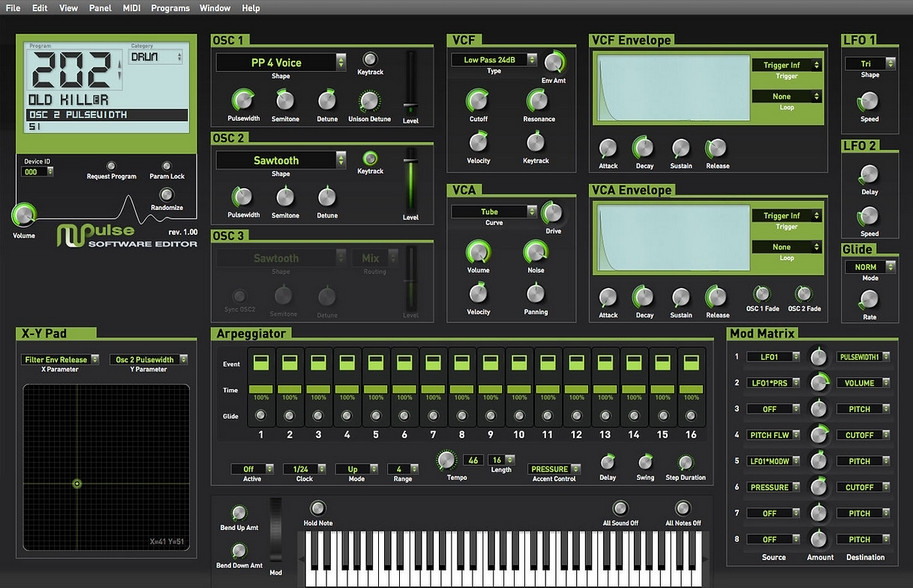Click the VCF Cutoff knob
Image resolution: width=913 pixels, height=588 pixels.
(x=478, y=100)
